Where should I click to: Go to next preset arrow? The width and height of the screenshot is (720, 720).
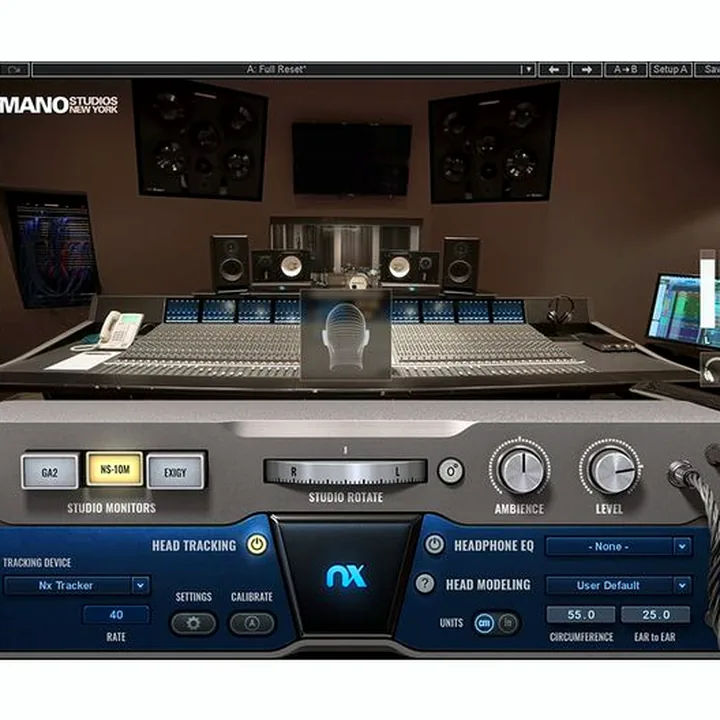586,70
